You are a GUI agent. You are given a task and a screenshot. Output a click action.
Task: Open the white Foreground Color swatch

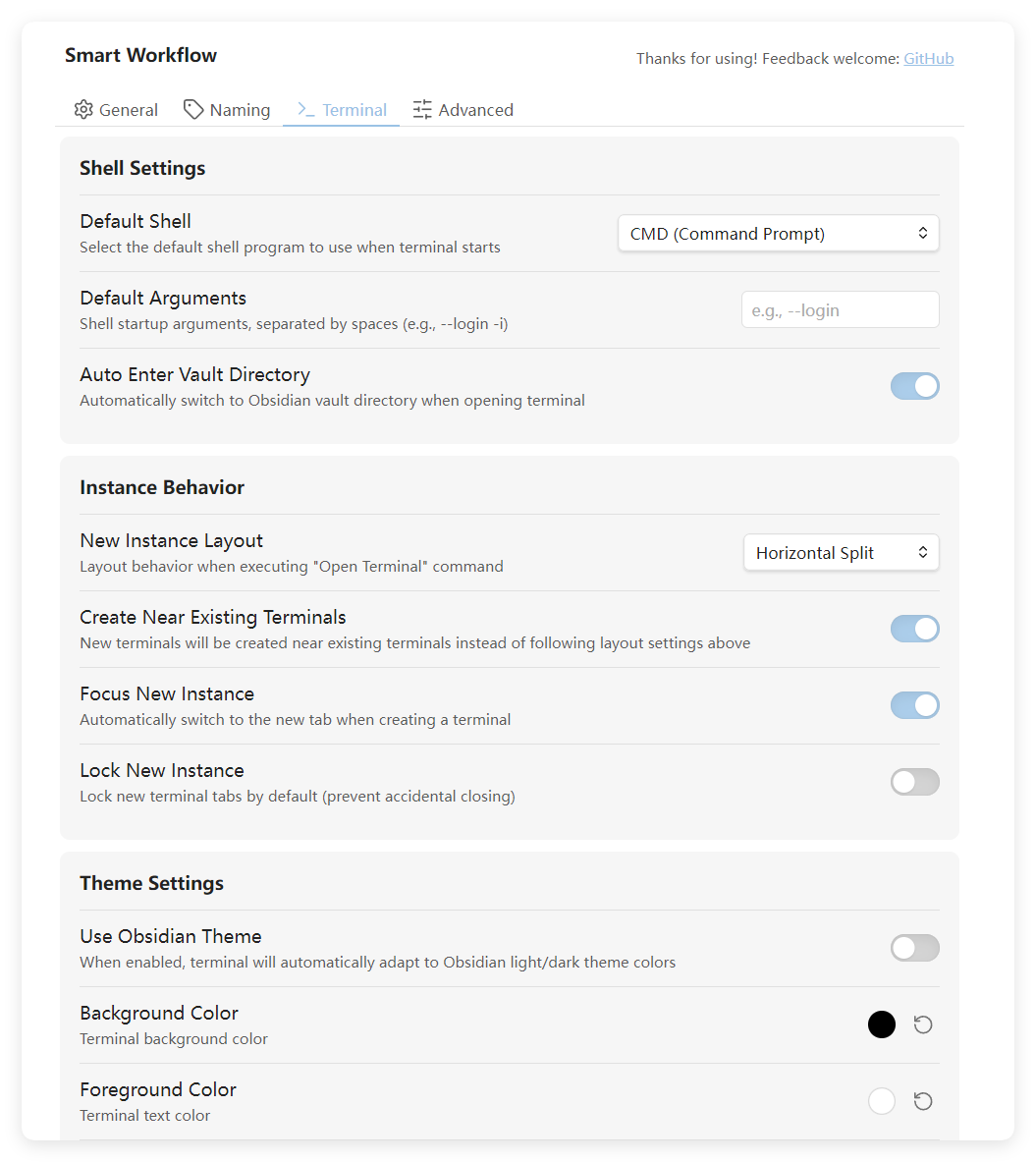pyautogui.click(x=882, y=1102)
